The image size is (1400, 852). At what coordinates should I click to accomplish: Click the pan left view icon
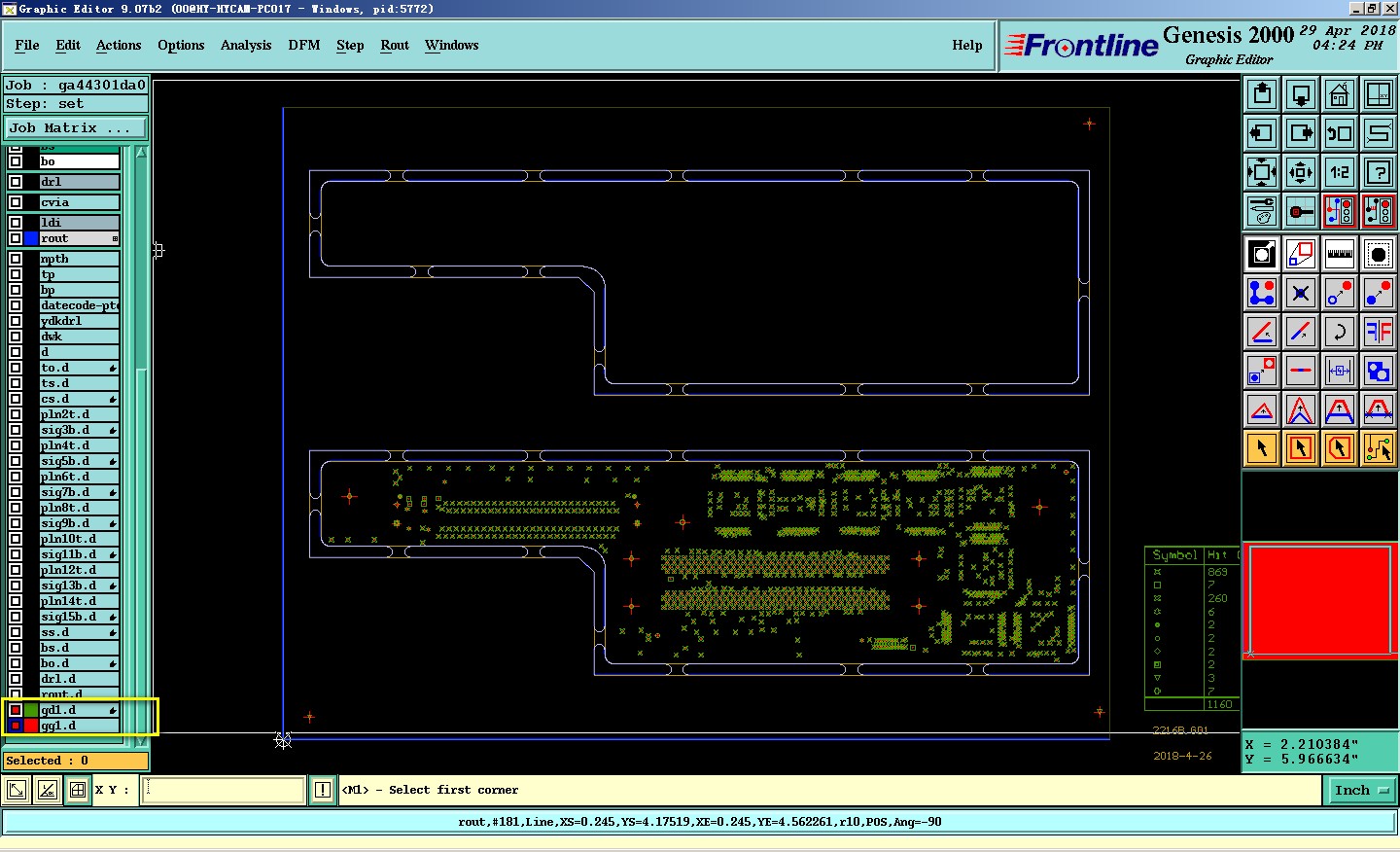[1262, 133]
